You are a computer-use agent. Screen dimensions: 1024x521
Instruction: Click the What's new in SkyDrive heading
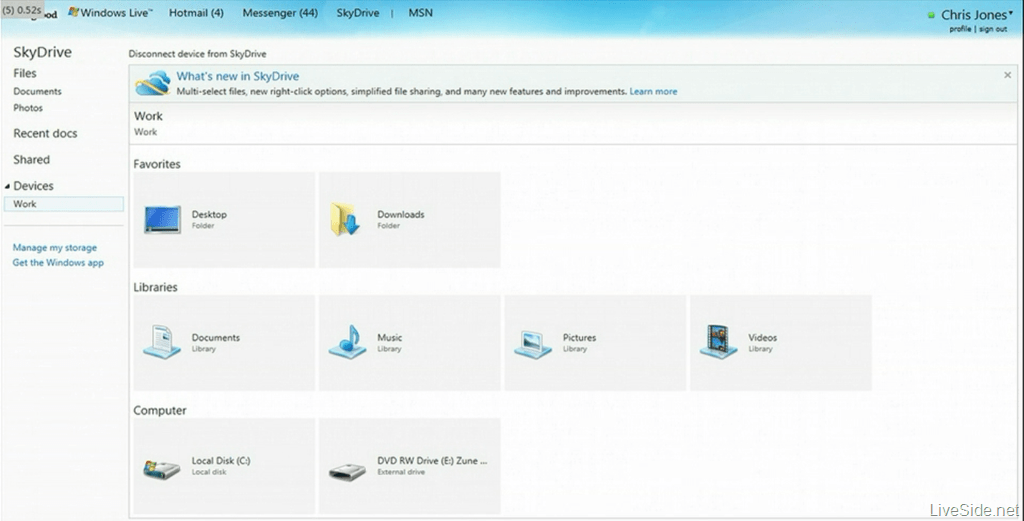[238, 76]
